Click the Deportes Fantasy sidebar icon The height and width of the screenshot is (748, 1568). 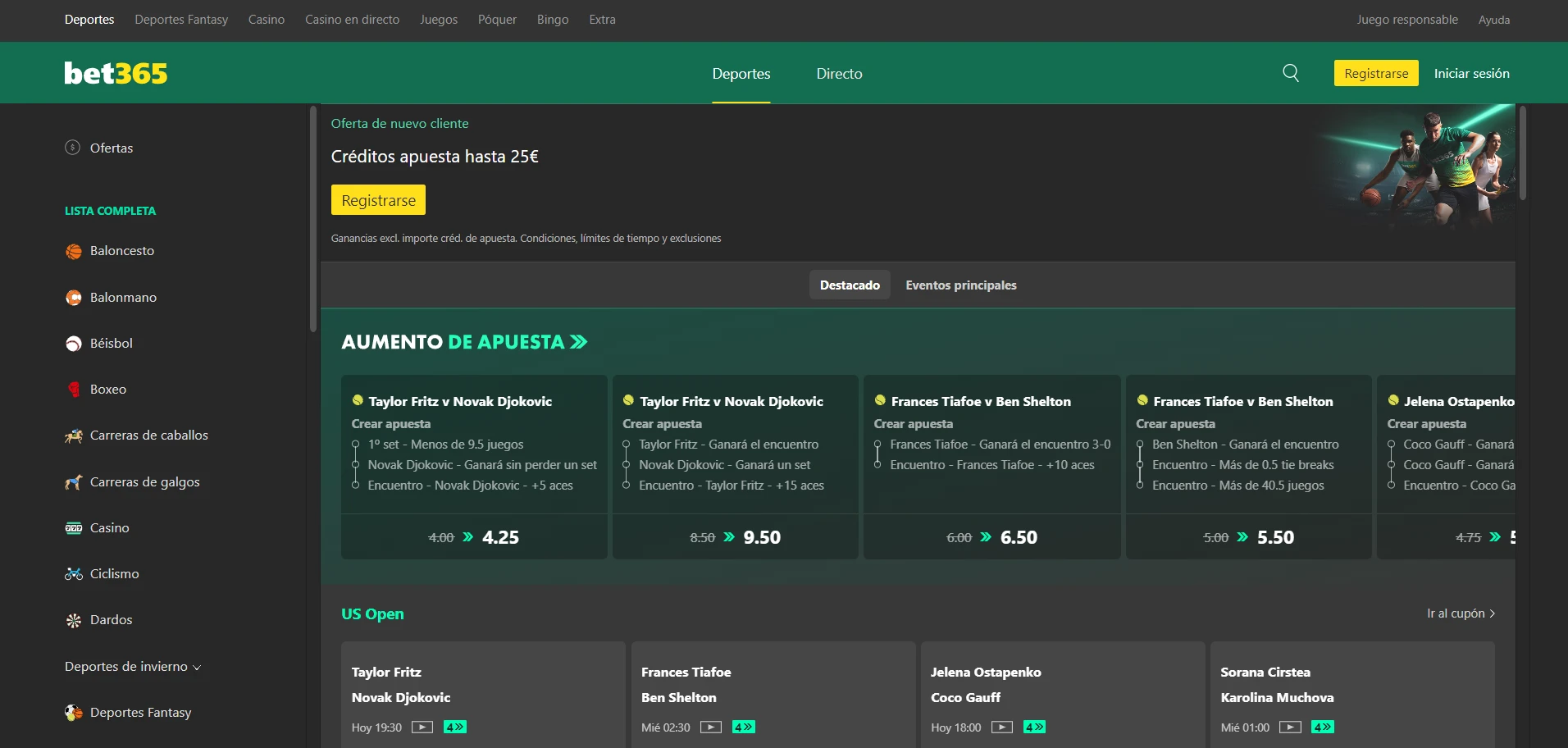(x=74, y=713)
